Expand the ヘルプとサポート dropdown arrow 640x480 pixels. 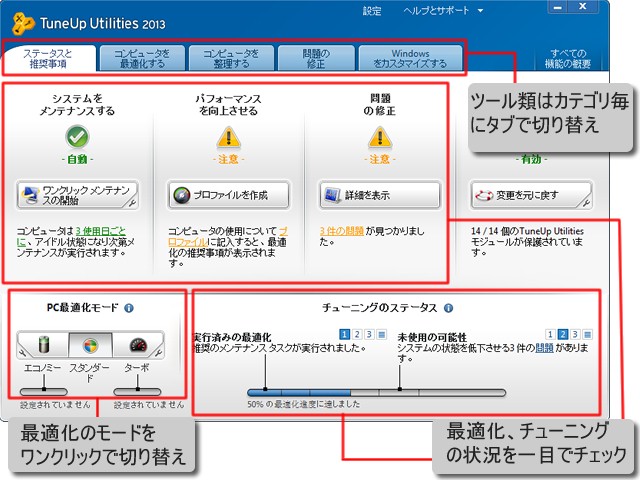(480, 11)
